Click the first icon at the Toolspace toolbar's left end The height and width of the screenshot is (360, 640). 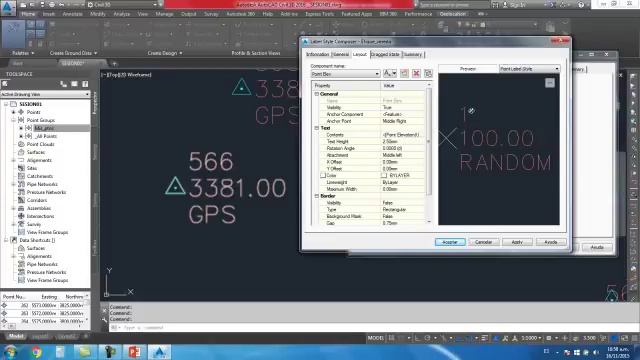5,84
